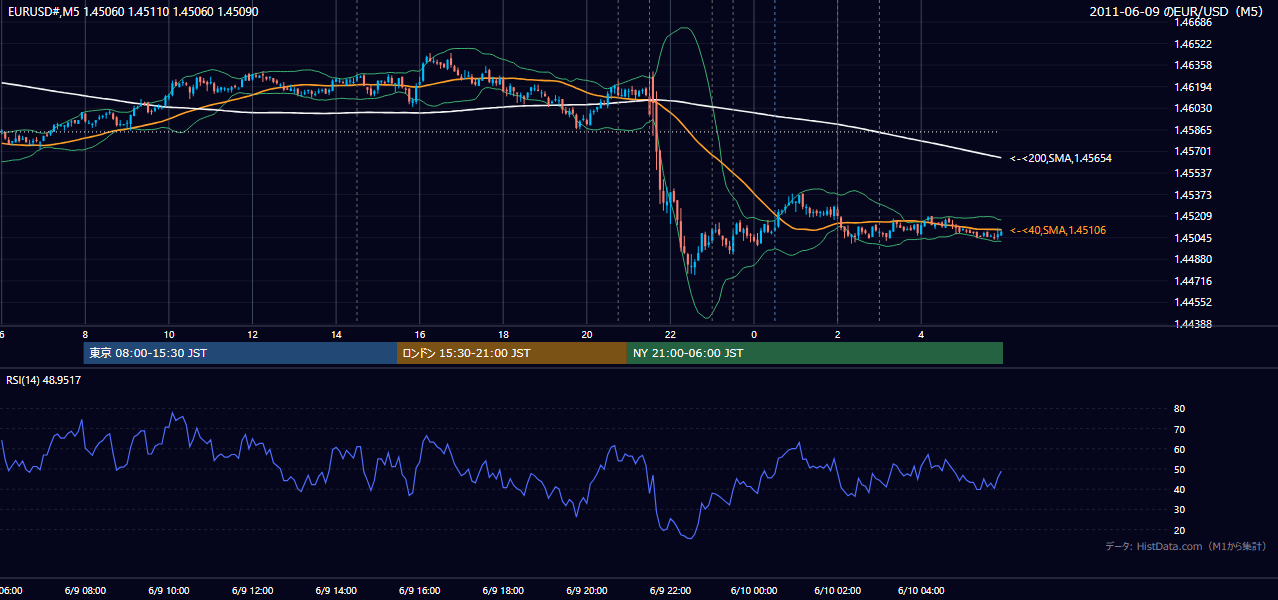Click price axis label 1.44552
This screenshot has height=600, width=1278.
pyautogui.click(x=1192, y=302)
